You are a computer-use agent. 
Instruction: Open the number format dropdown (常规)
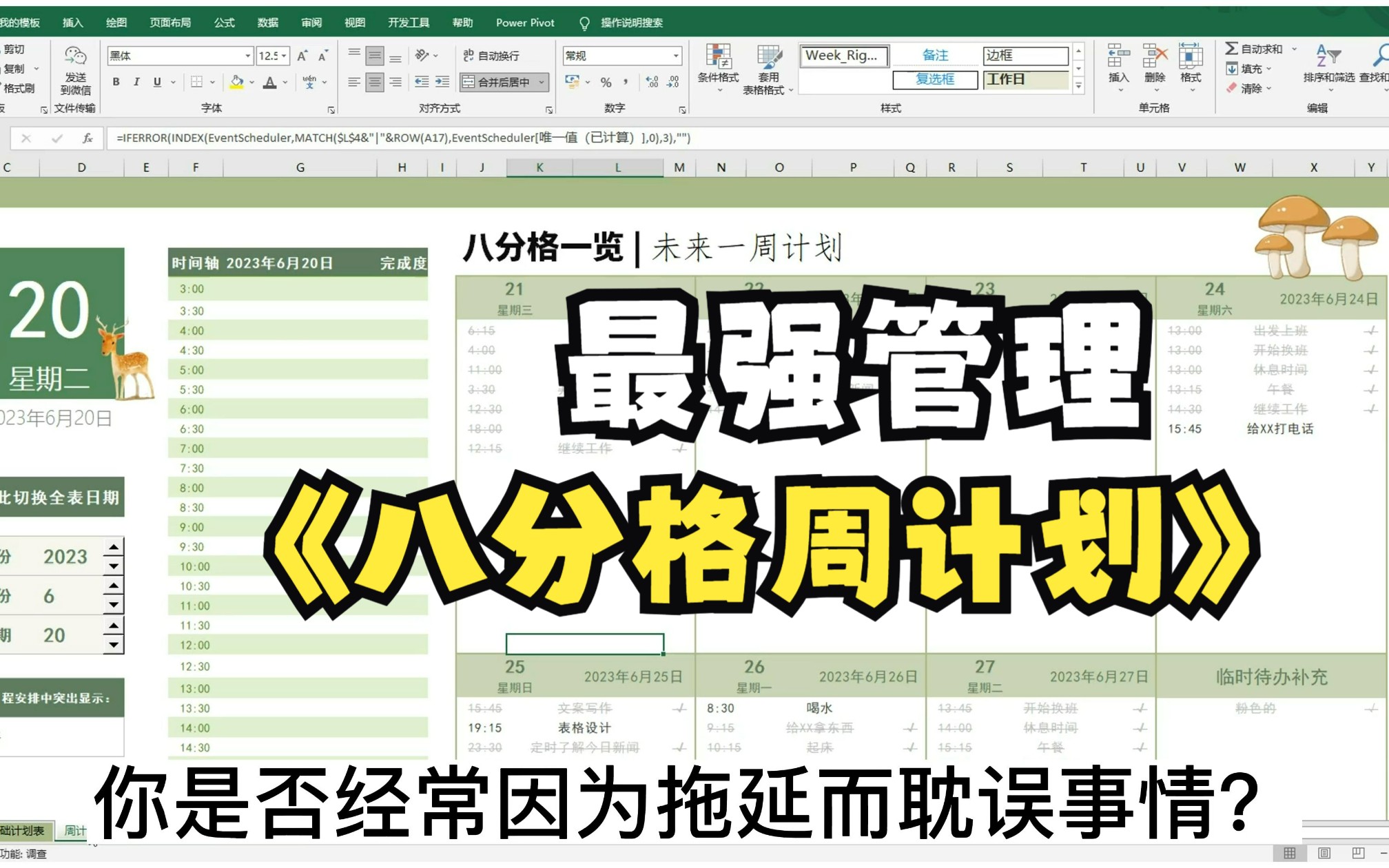(x=676, y=56)
